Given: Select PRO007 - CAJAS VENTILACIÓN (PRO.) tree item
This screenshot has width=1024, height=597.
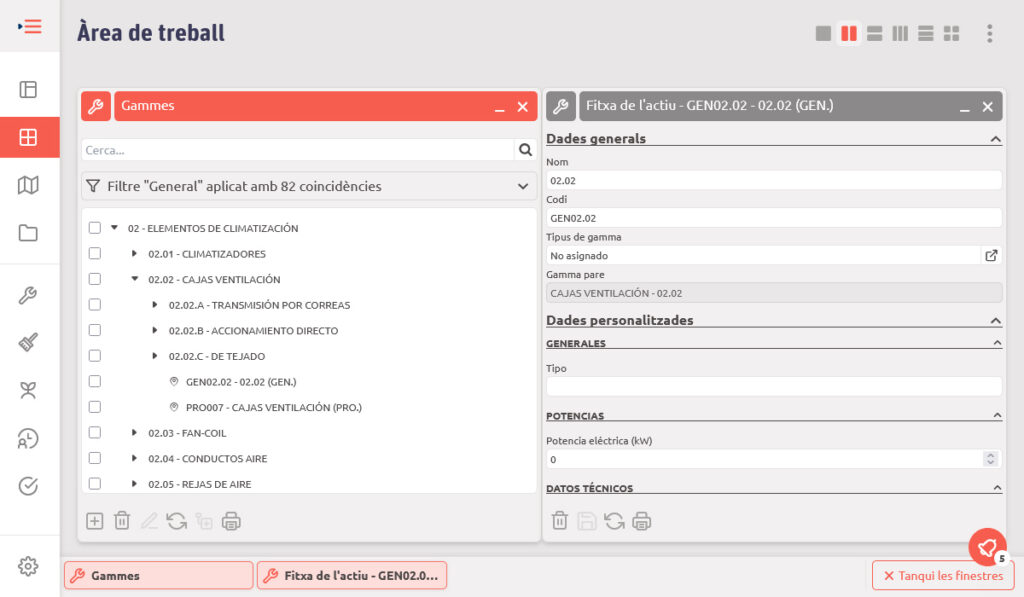Looking at the screenshot, I should [x=273, y=407].
